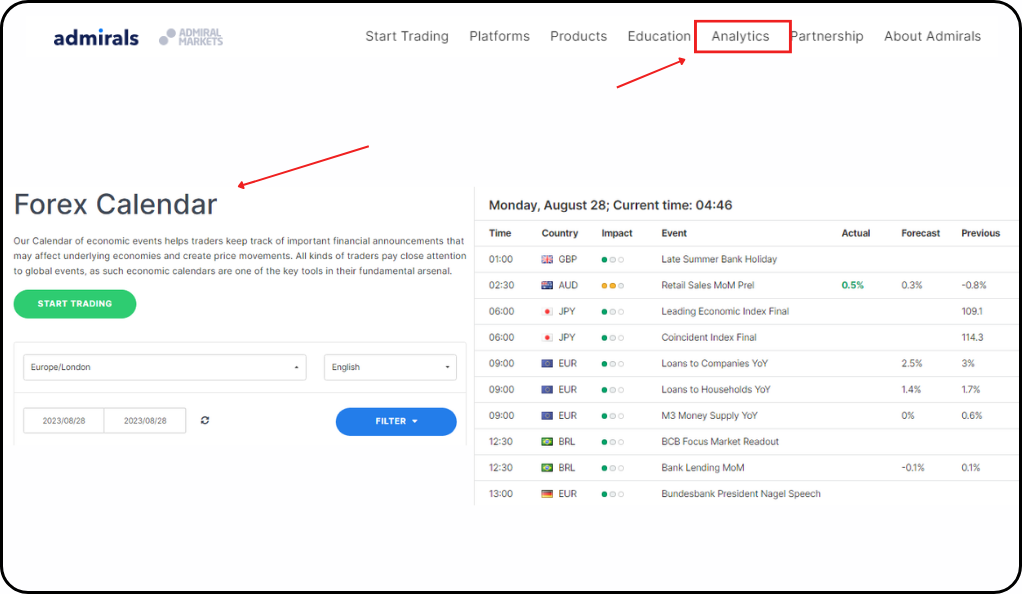Click the 02:30 time cell
Image resolution: width=1022 pixels, height=594 pixels.
point(501,286)
